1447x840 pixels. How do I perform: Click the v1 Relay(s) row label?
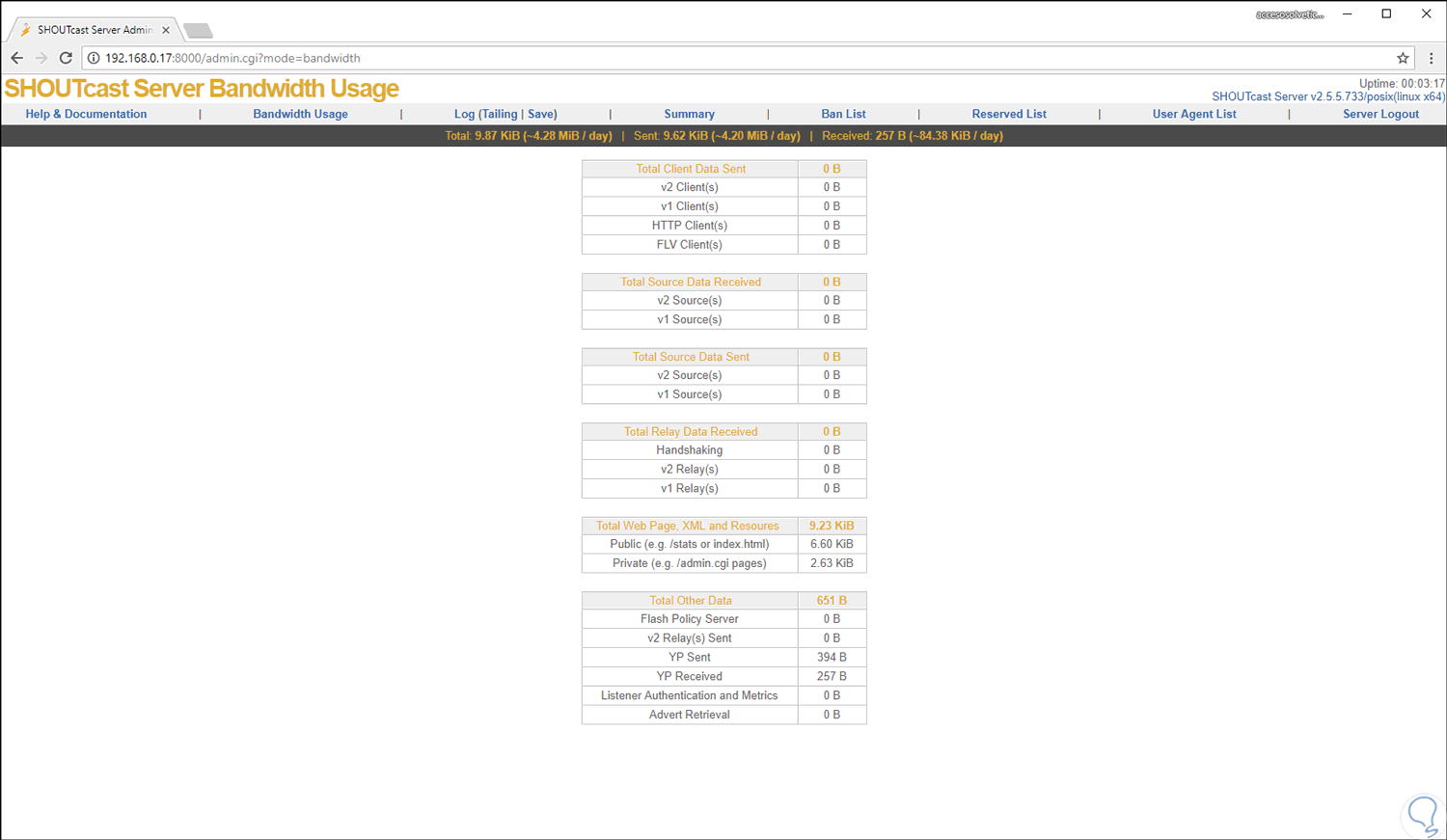[690, 489]
